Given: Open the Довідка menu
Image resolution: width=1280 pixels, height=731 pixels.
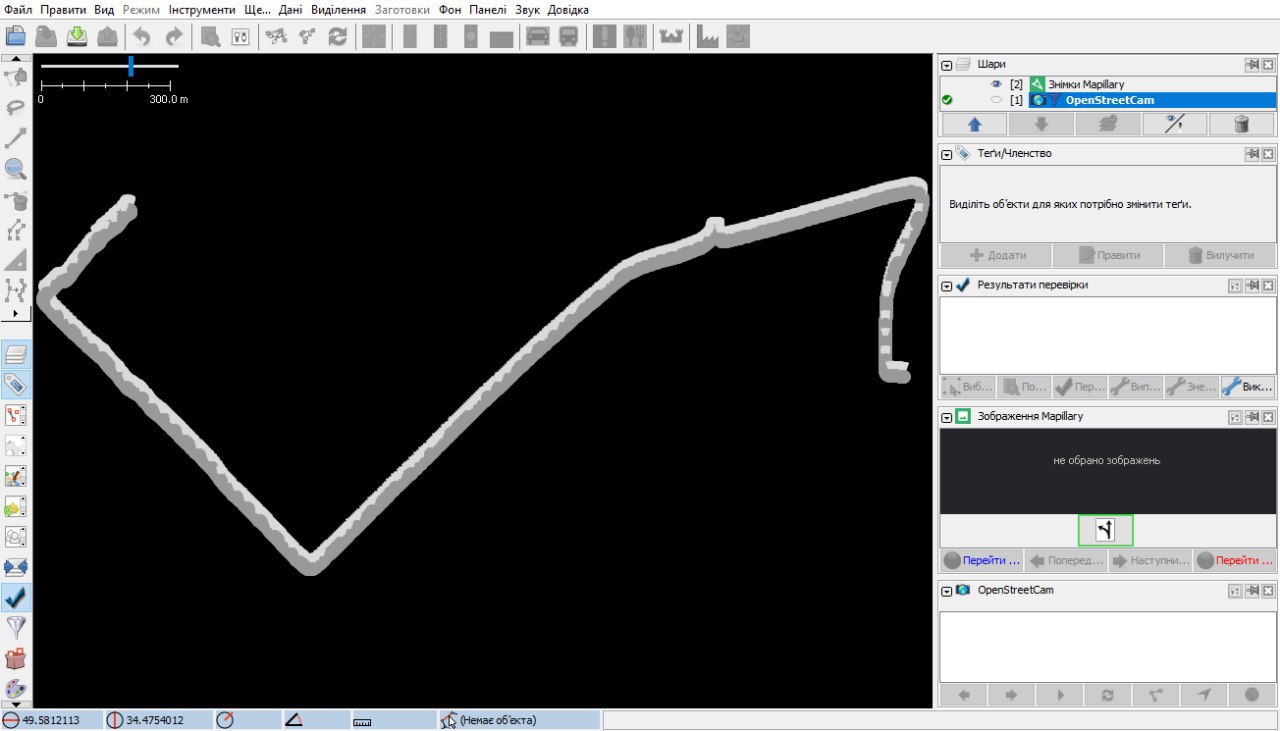Looking at the screenshot, I should click(x=568, y=9).
